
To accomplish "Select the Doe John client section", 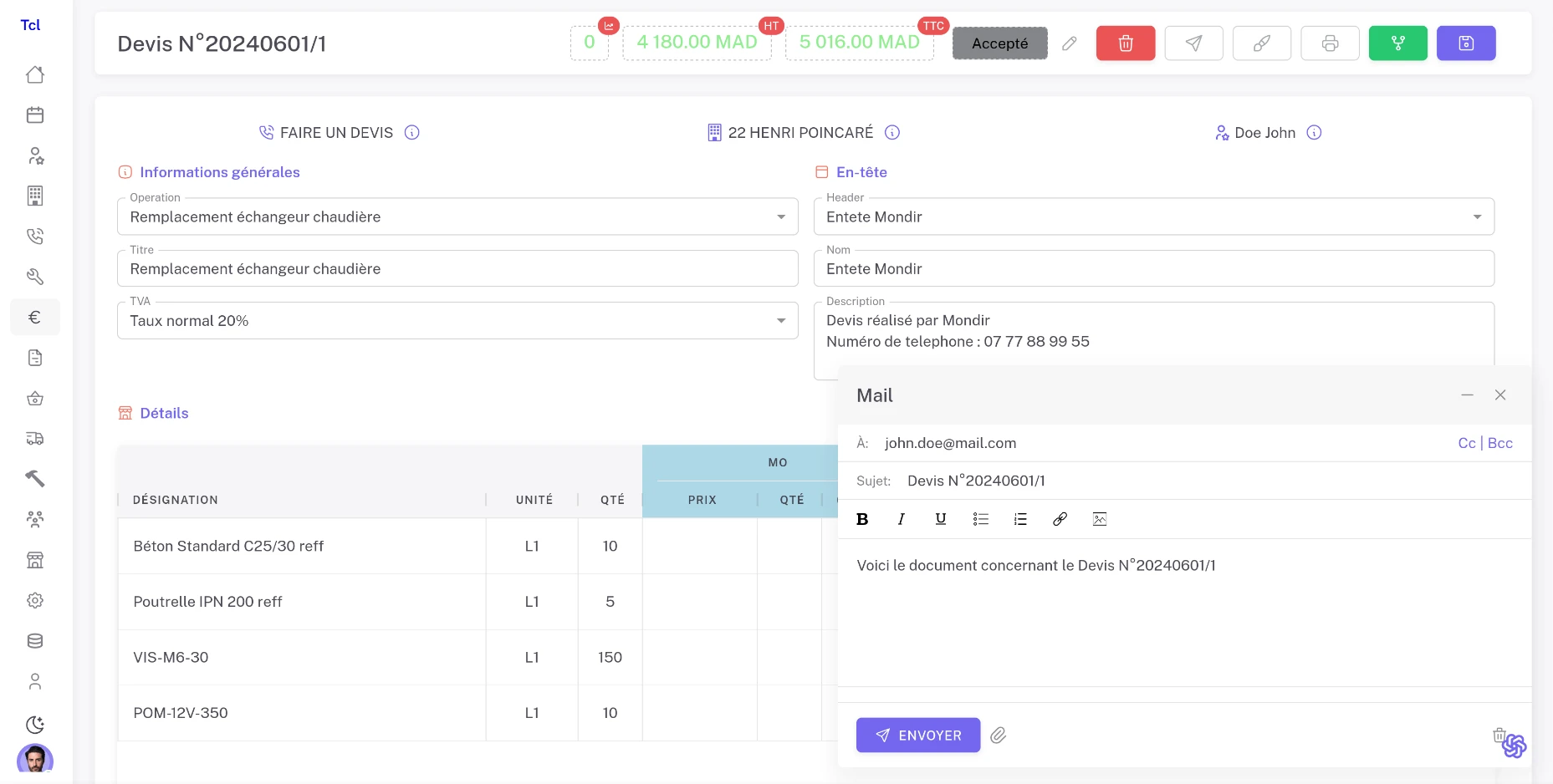I will pyautogui.click(x=1264, y=132).
